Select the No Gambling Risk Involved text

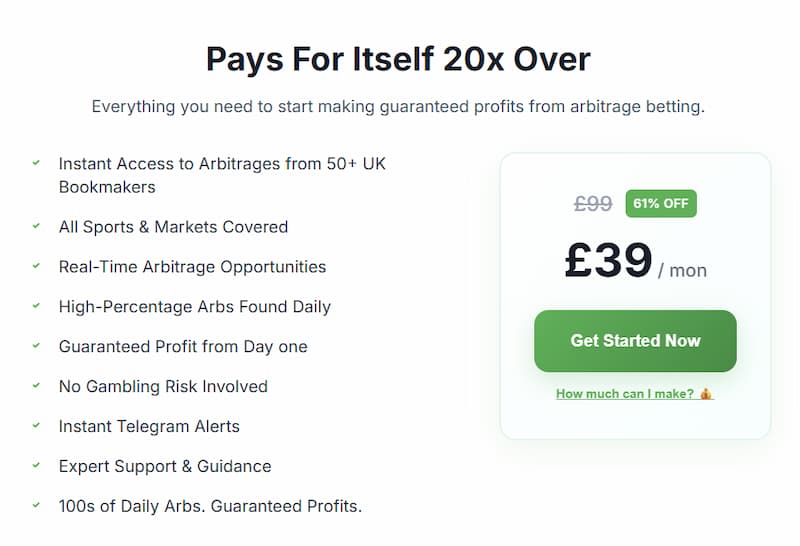(163, 386)
